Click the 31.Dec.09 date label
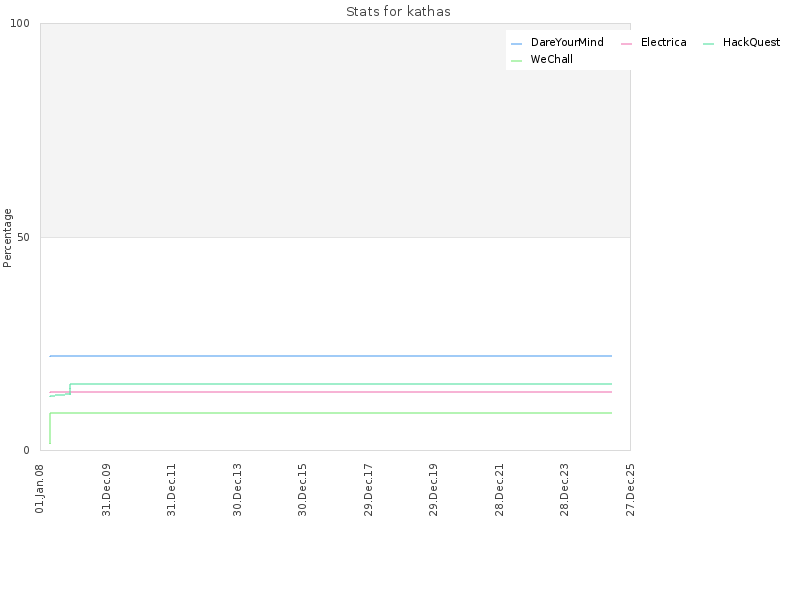 coord(106,490)
